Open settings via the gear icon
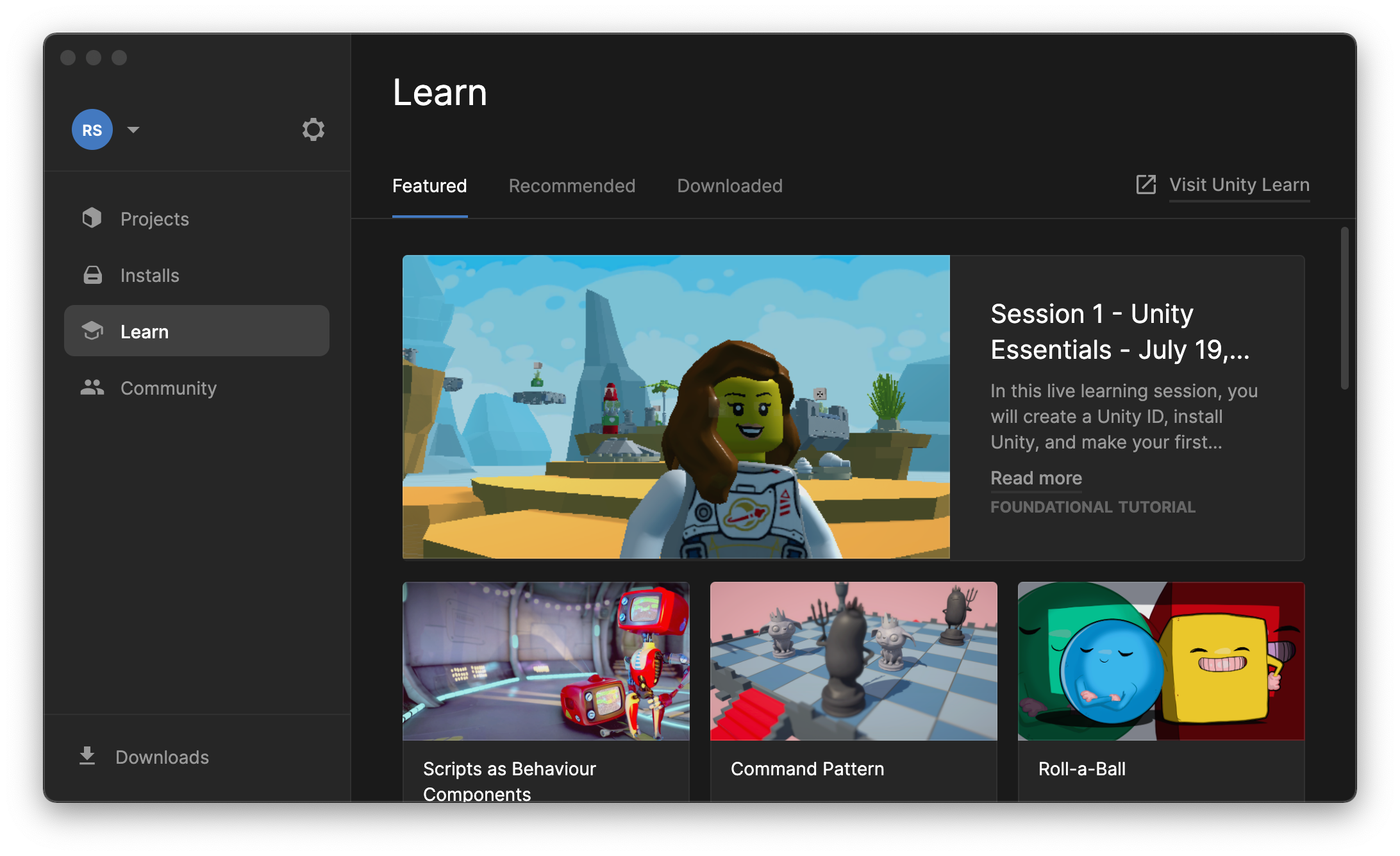This screenshot has height=856, width=1400. pyautogui.click(x=313, y=130)
